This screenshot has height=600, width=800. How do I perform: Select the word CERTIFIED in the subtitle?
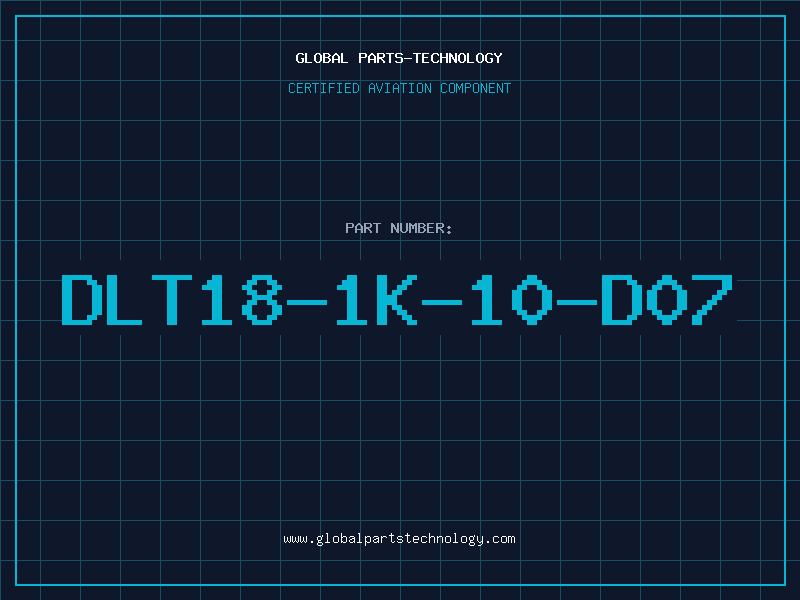(324, 88)
